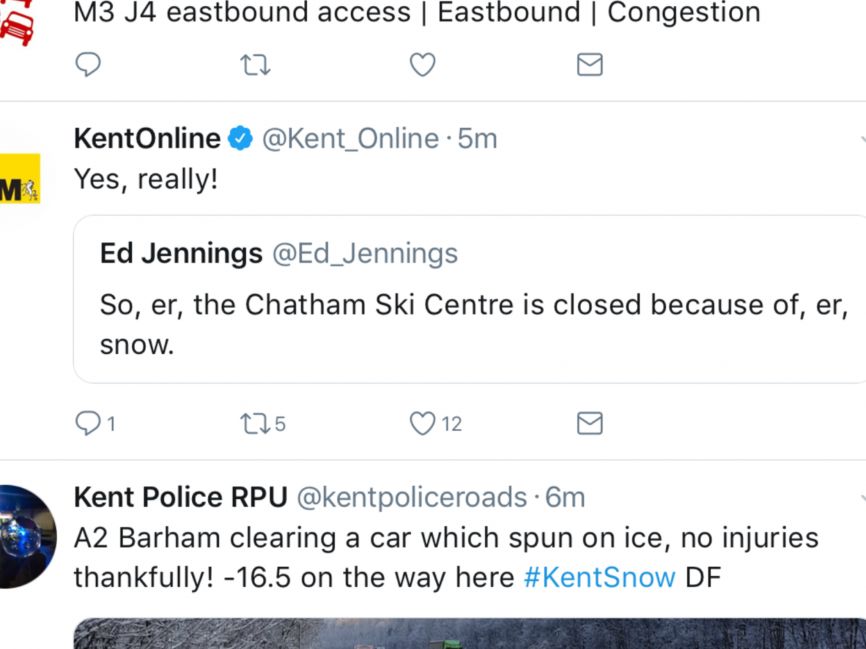
Task: Open Kent Police RPU display name
Action: click(181, 497)
